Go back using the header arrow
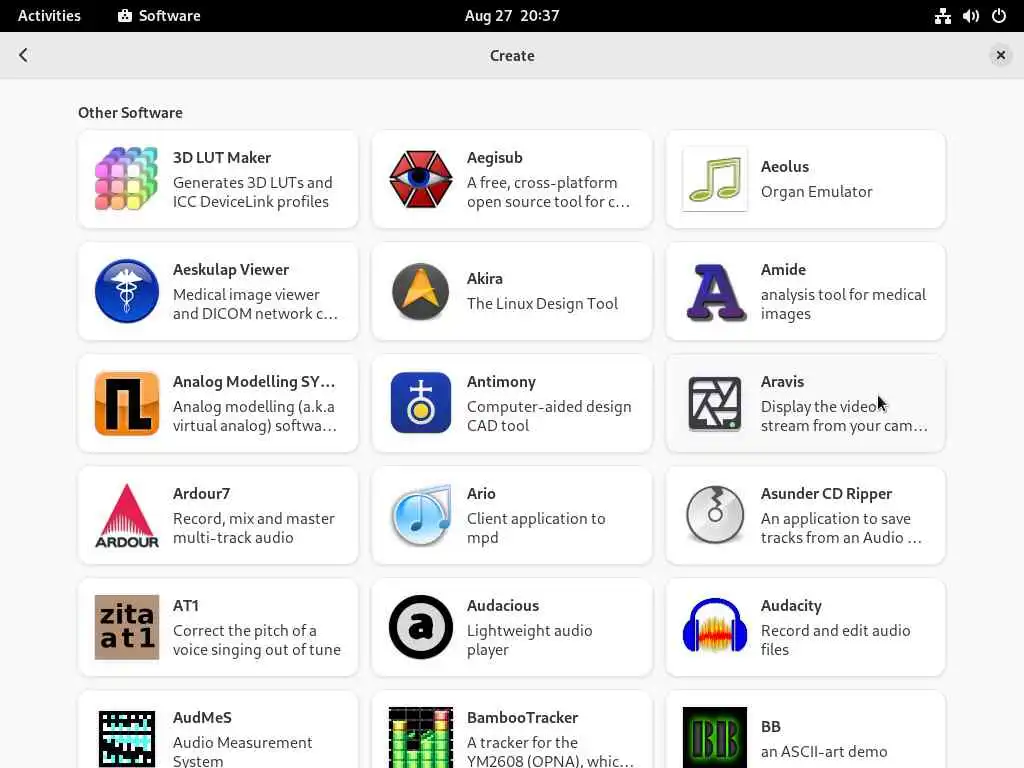 [24, 56]
